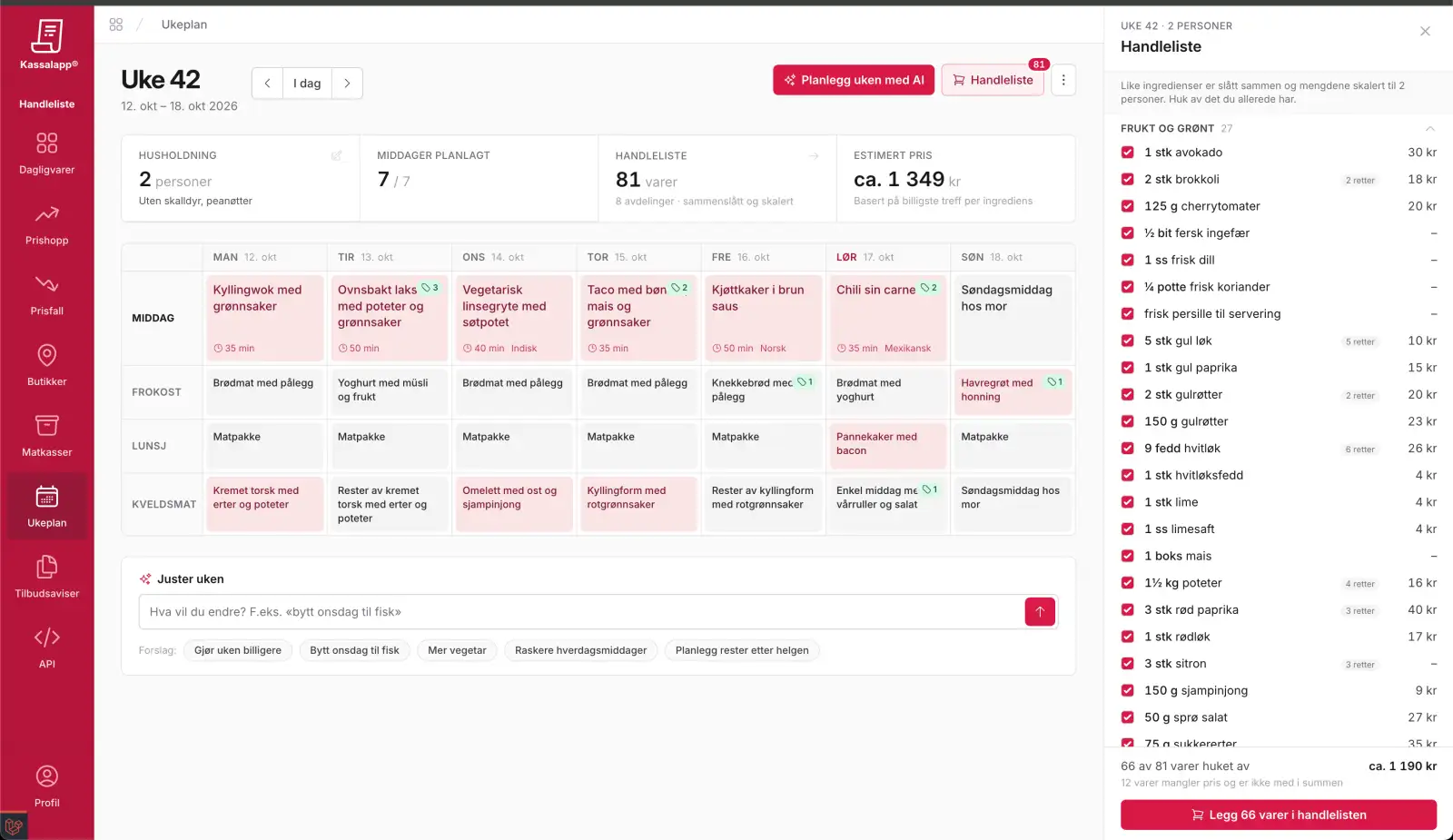
Task: Click Planlegg uken med AI
Action: [854, 80]
